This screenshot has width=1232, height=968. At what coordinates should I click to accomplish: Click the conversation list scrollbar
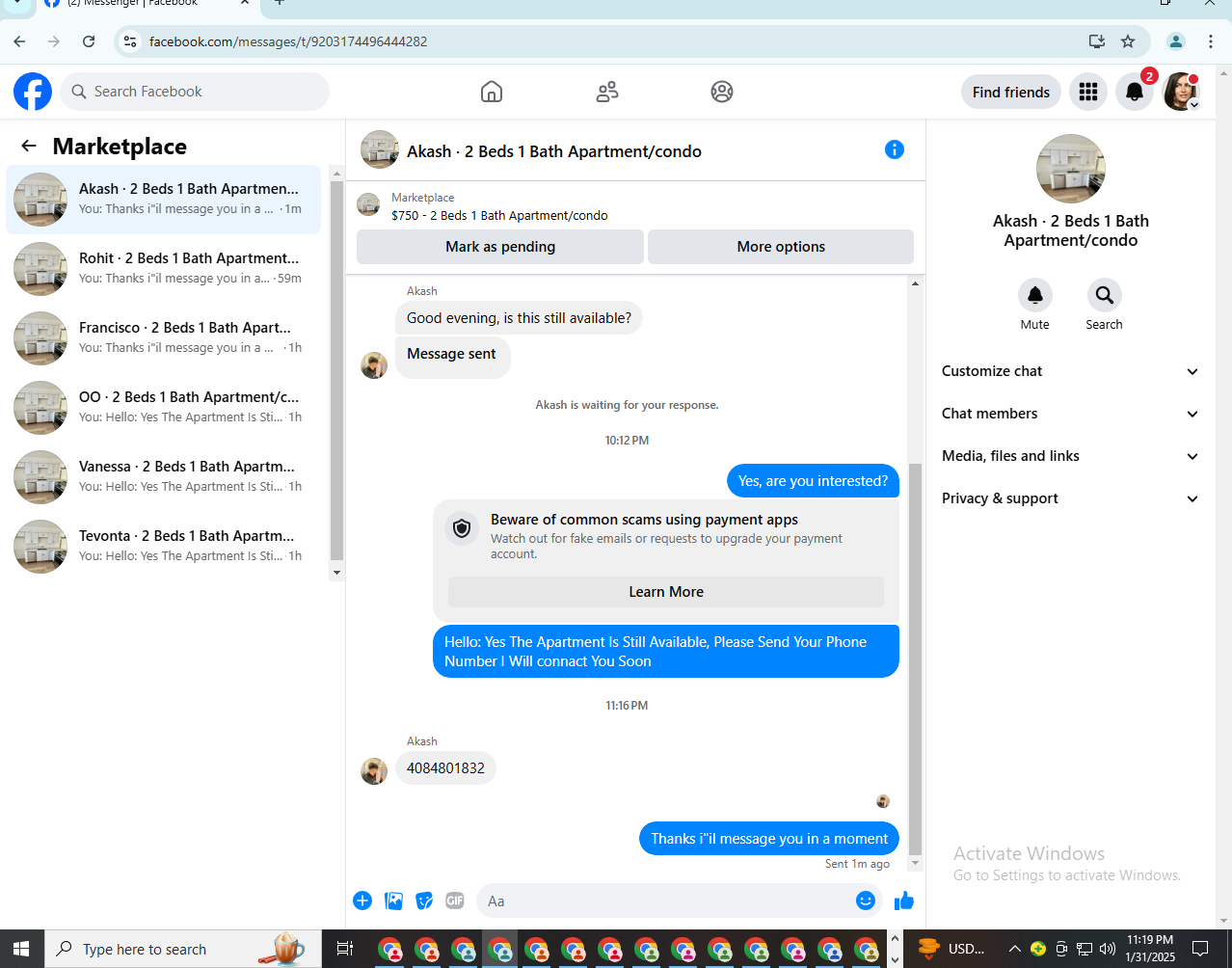(x=336, y=370)
